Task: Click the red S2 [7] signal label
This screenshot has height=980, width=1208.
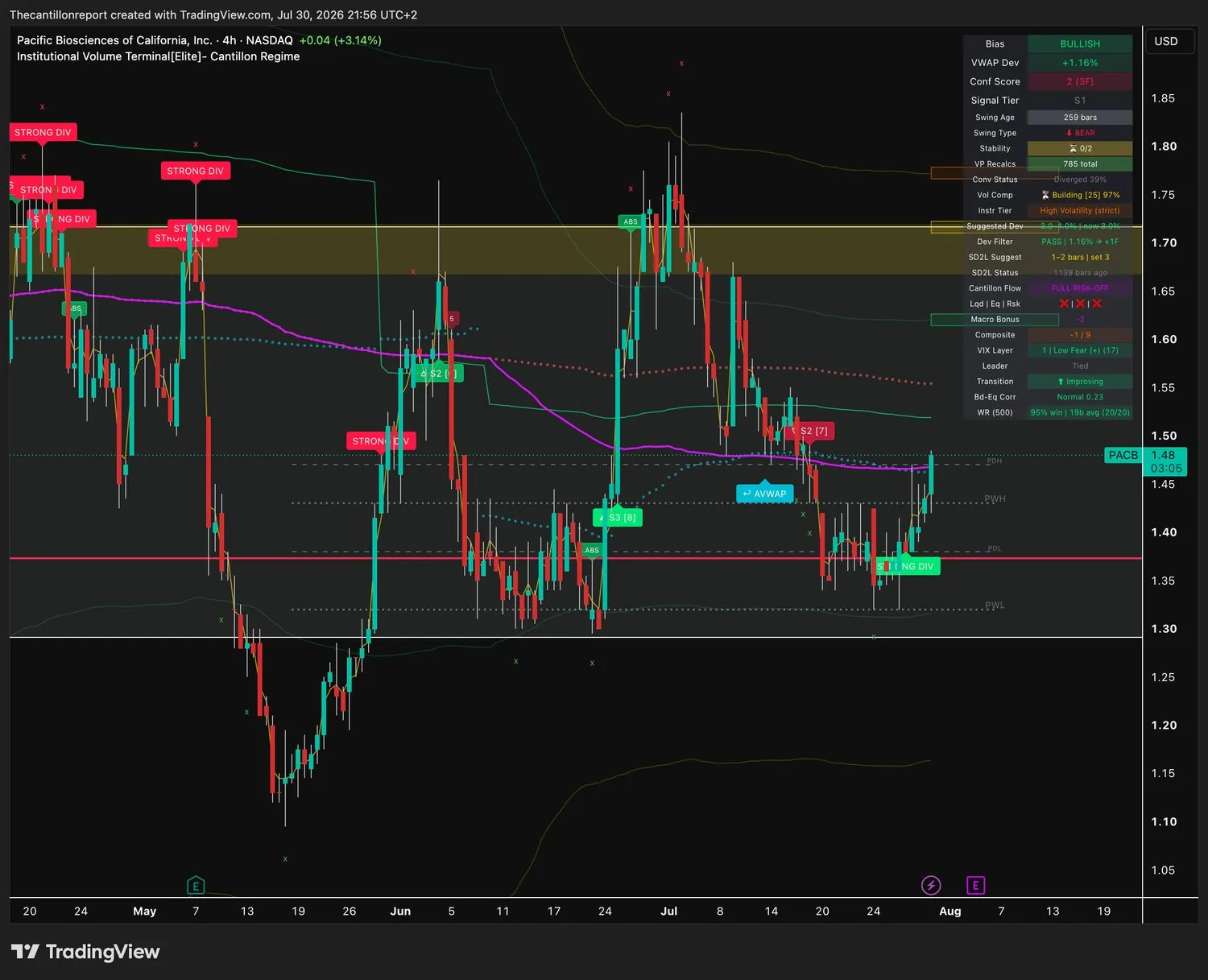Action: tap(809, 431)
